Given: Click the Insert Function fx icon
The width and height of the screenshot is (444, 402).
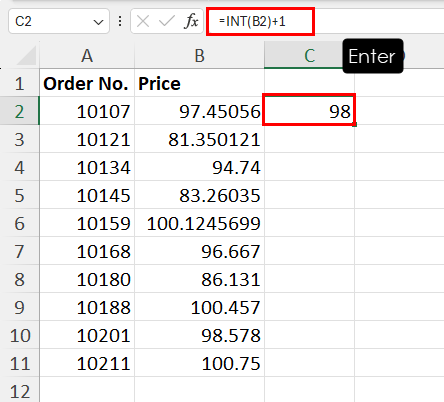Looking at the screenshot, I should pos(191,22).
